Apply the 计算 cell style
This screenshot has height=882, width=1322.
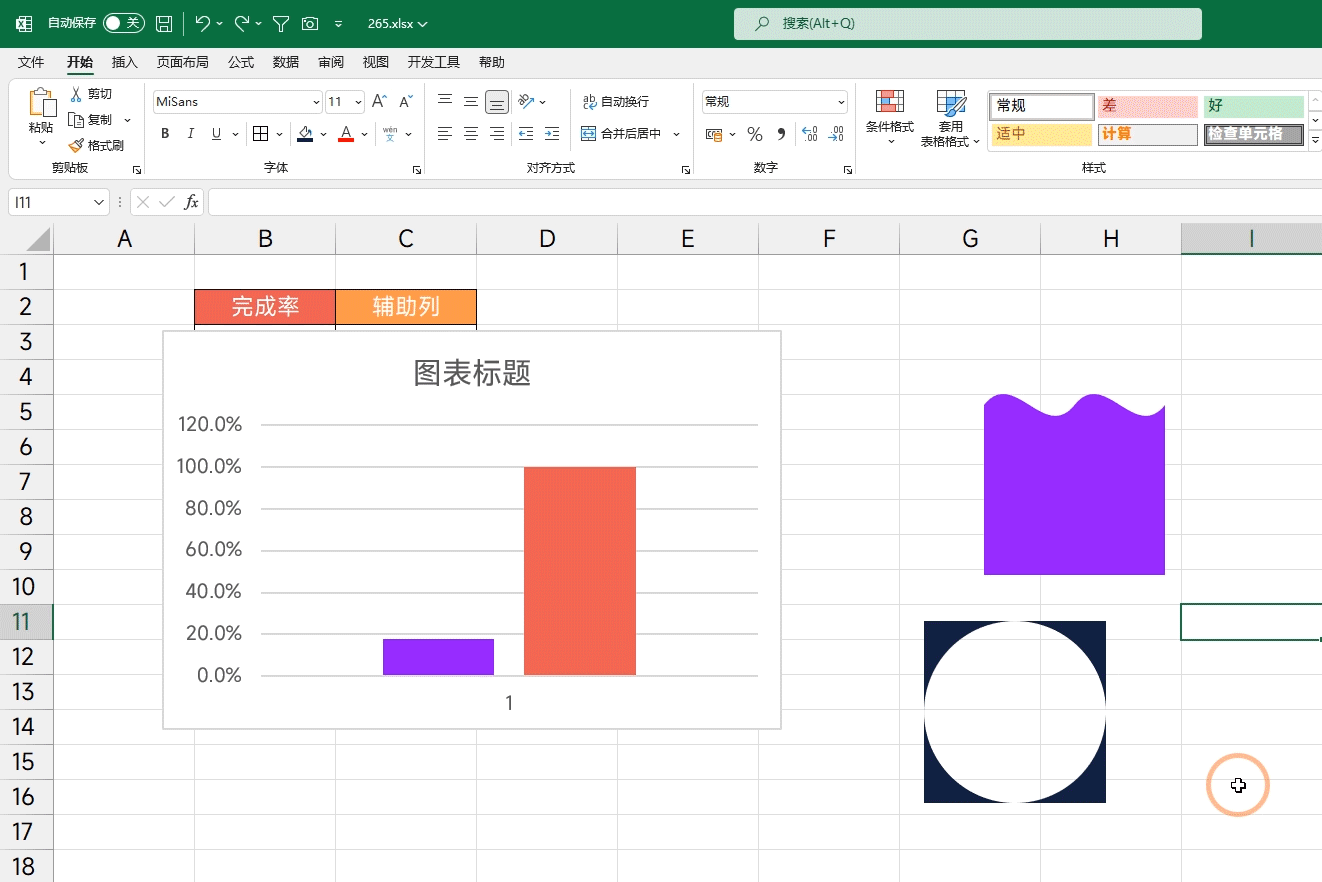click(1147, 134)
